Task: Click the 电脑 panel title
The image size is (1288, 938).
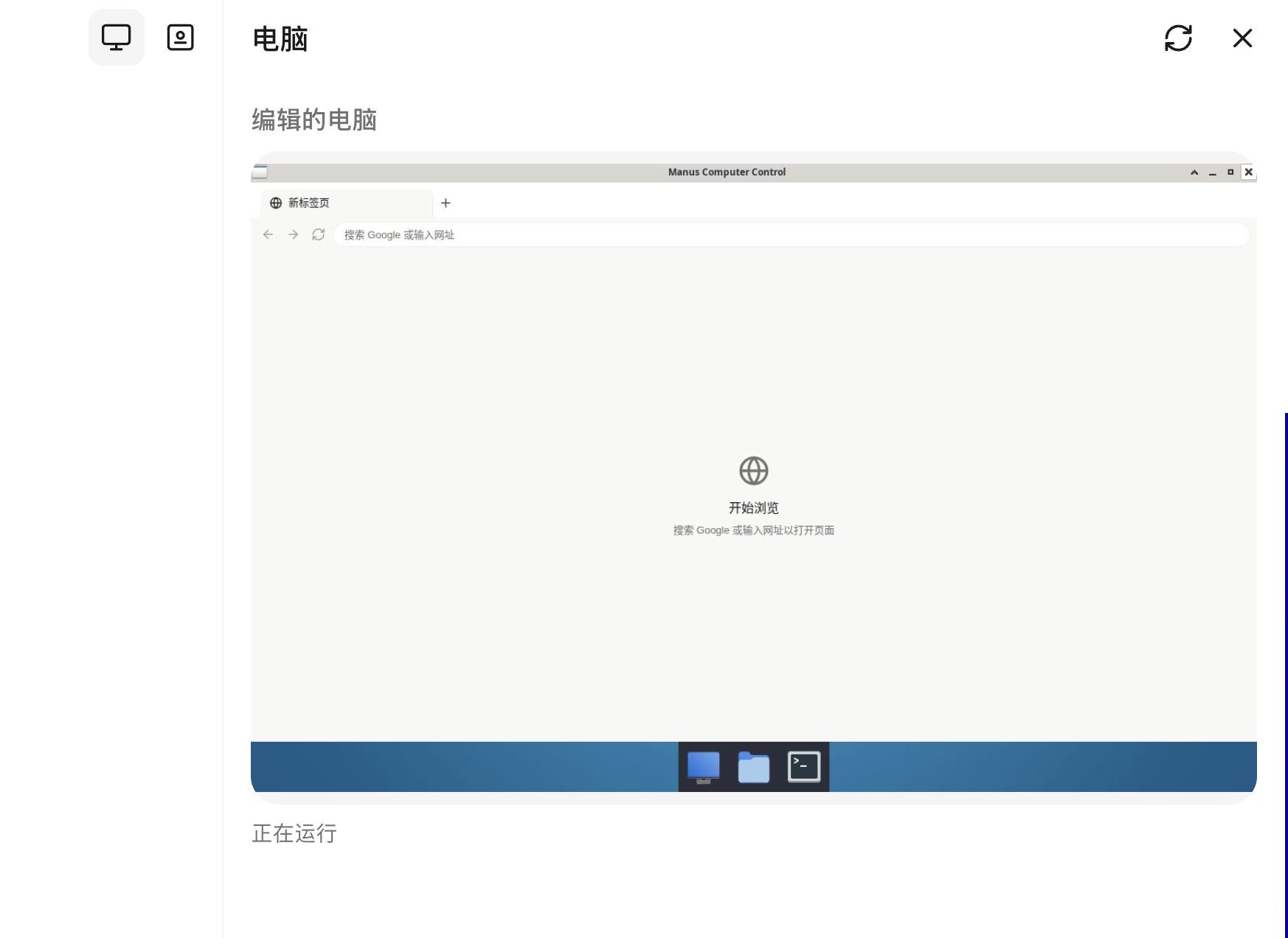Action: (280, 39)
